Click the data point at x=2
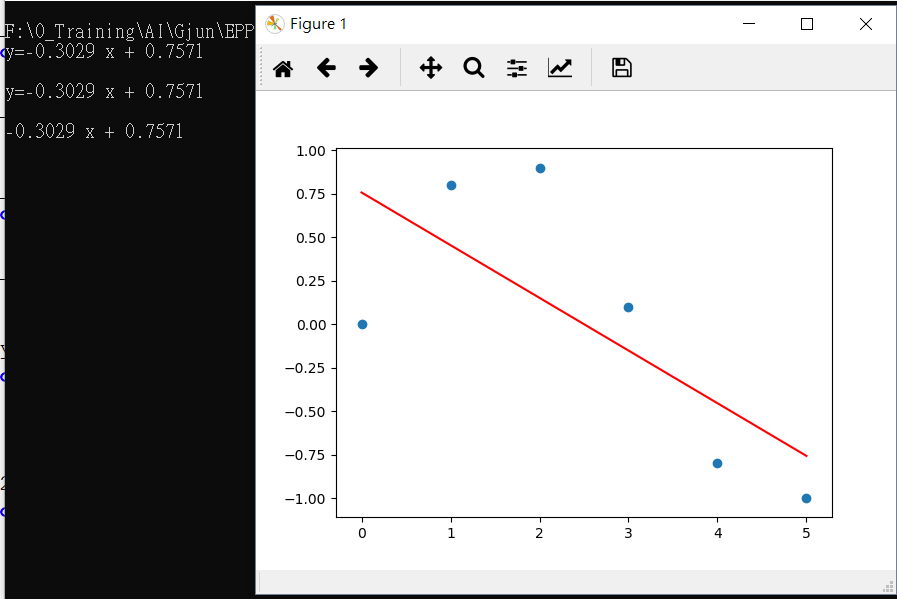 click(x=540, y=168)
